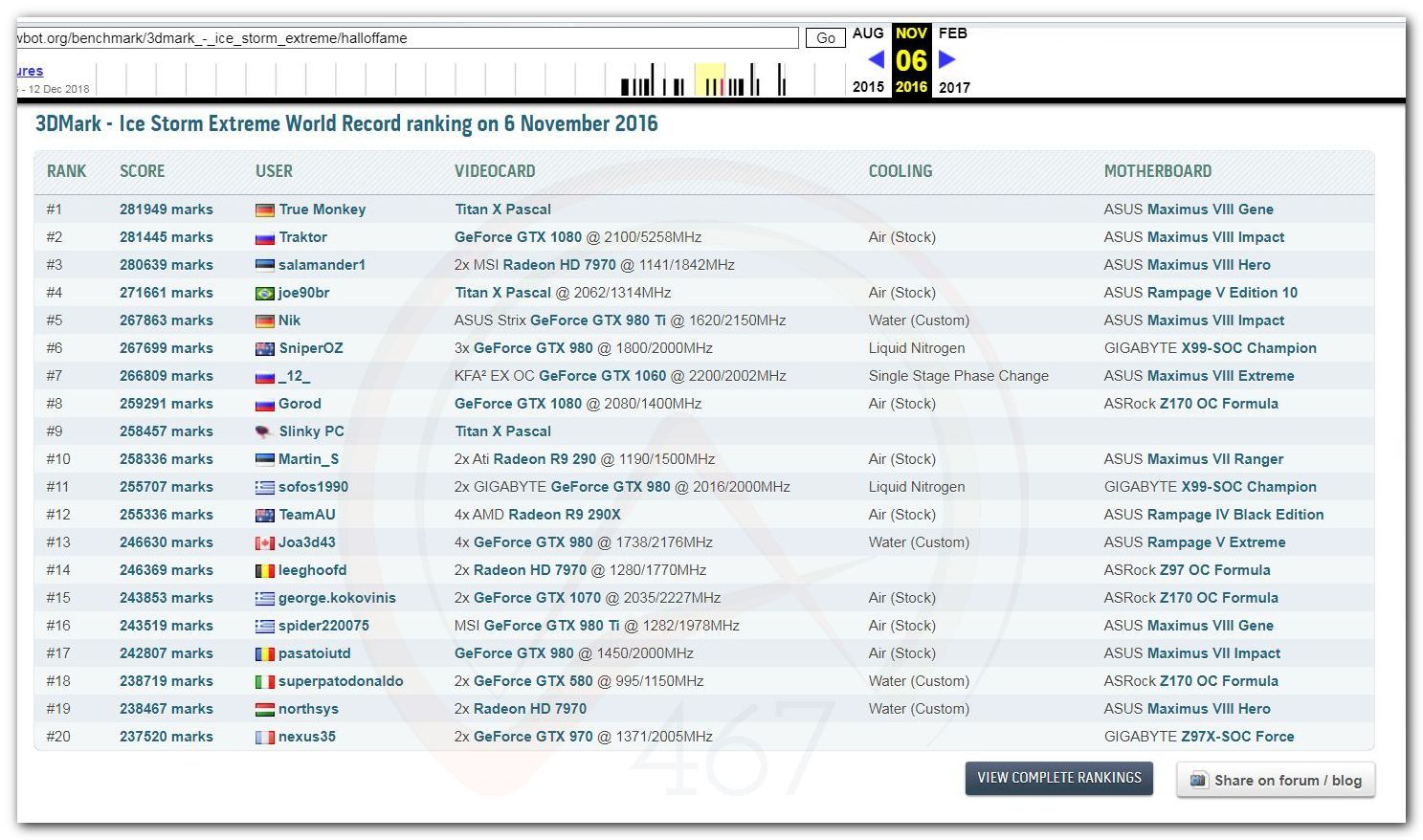Image resolution: width=1423 pixels, height=840 pixels.
Task: Click Greek flag next to spider220075
Action: tap(265, 627)
